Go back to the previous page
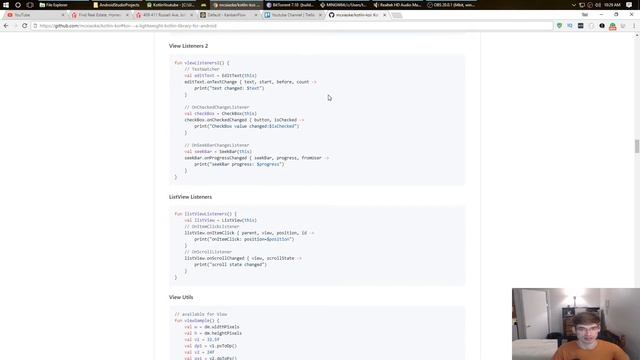 (6, 26)
